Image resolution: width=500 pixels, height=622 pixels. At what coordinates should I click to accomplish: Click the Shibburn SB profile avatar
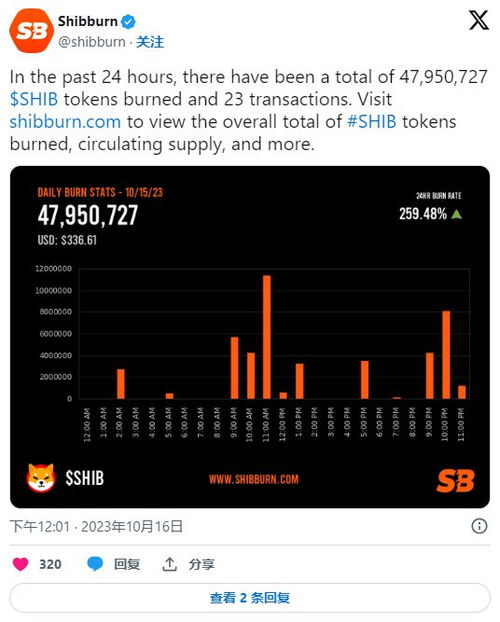click(32, 31)
